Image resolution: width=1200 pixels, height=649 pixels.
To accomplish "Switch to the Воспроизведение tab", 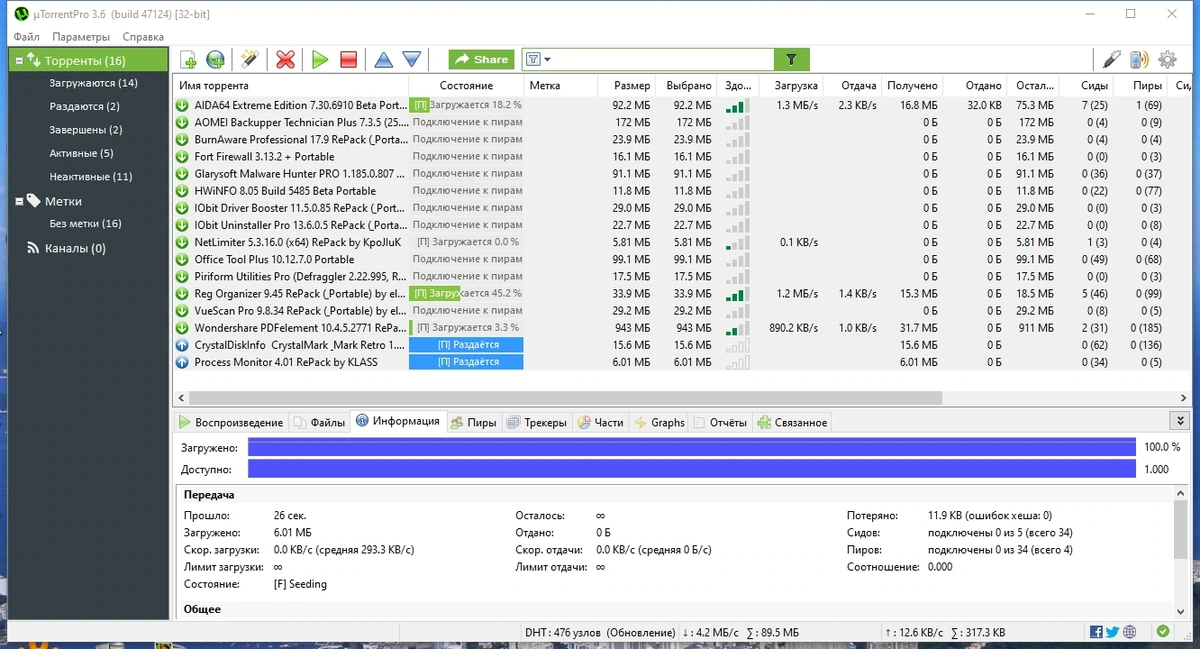I will [x=232, y=422].
